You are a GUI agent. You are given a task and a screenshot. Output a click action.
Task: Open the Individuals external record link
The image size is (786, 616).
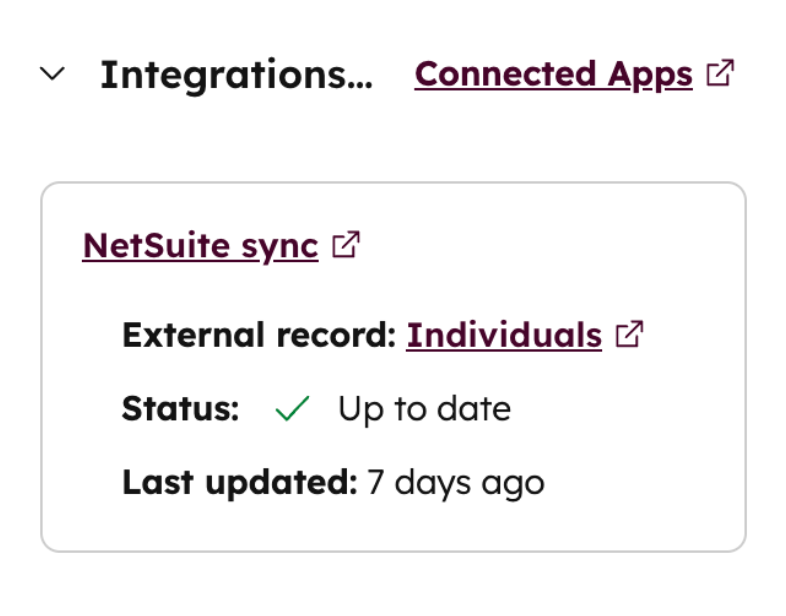coord(504,335)
